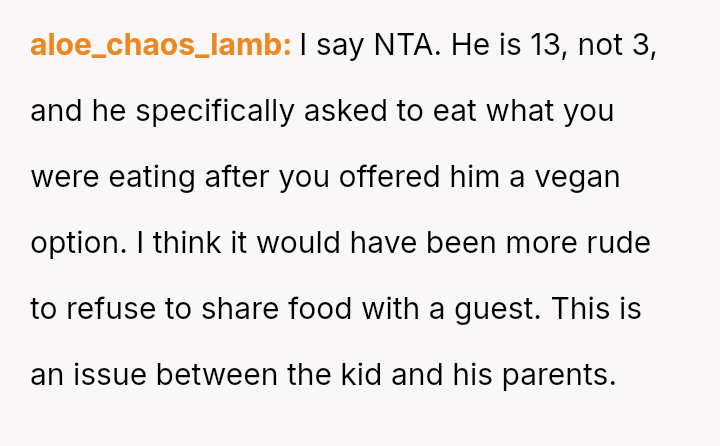Click the word "option." starting the fourth line
The image size is (720, 446).
tap(79, 243)
